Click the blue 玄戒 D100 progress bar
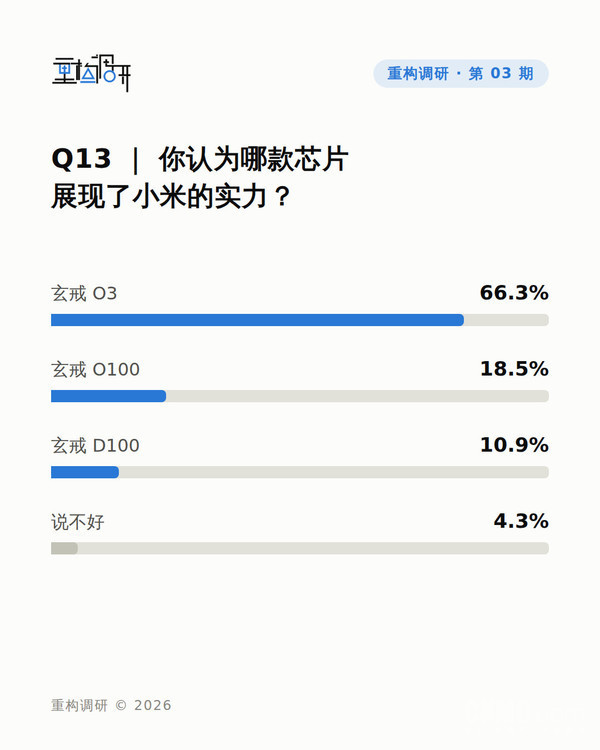The image size is (600, 750). tap(85, 472)
